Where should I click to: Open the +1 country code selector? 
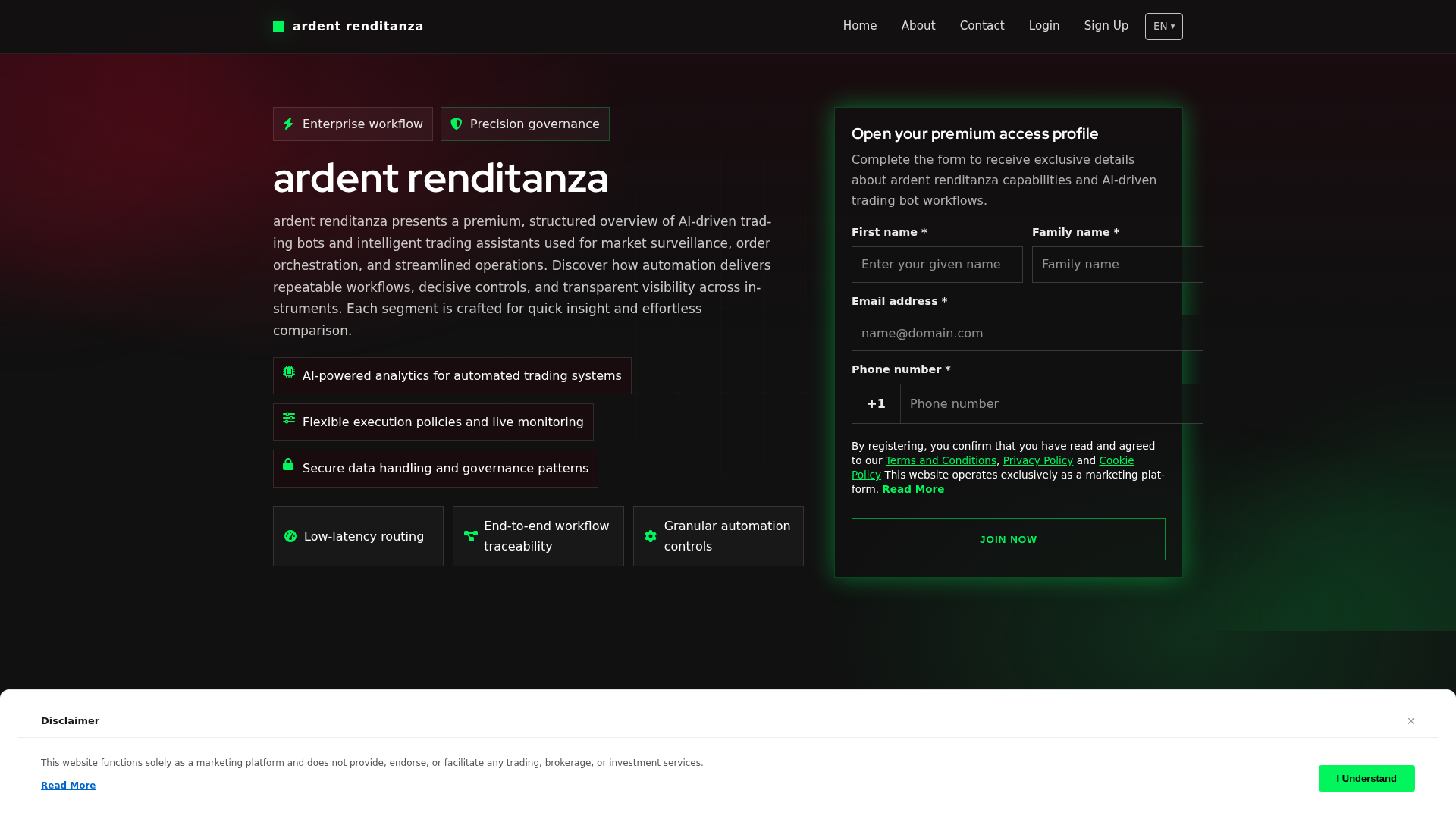click(x=876, y=403)
